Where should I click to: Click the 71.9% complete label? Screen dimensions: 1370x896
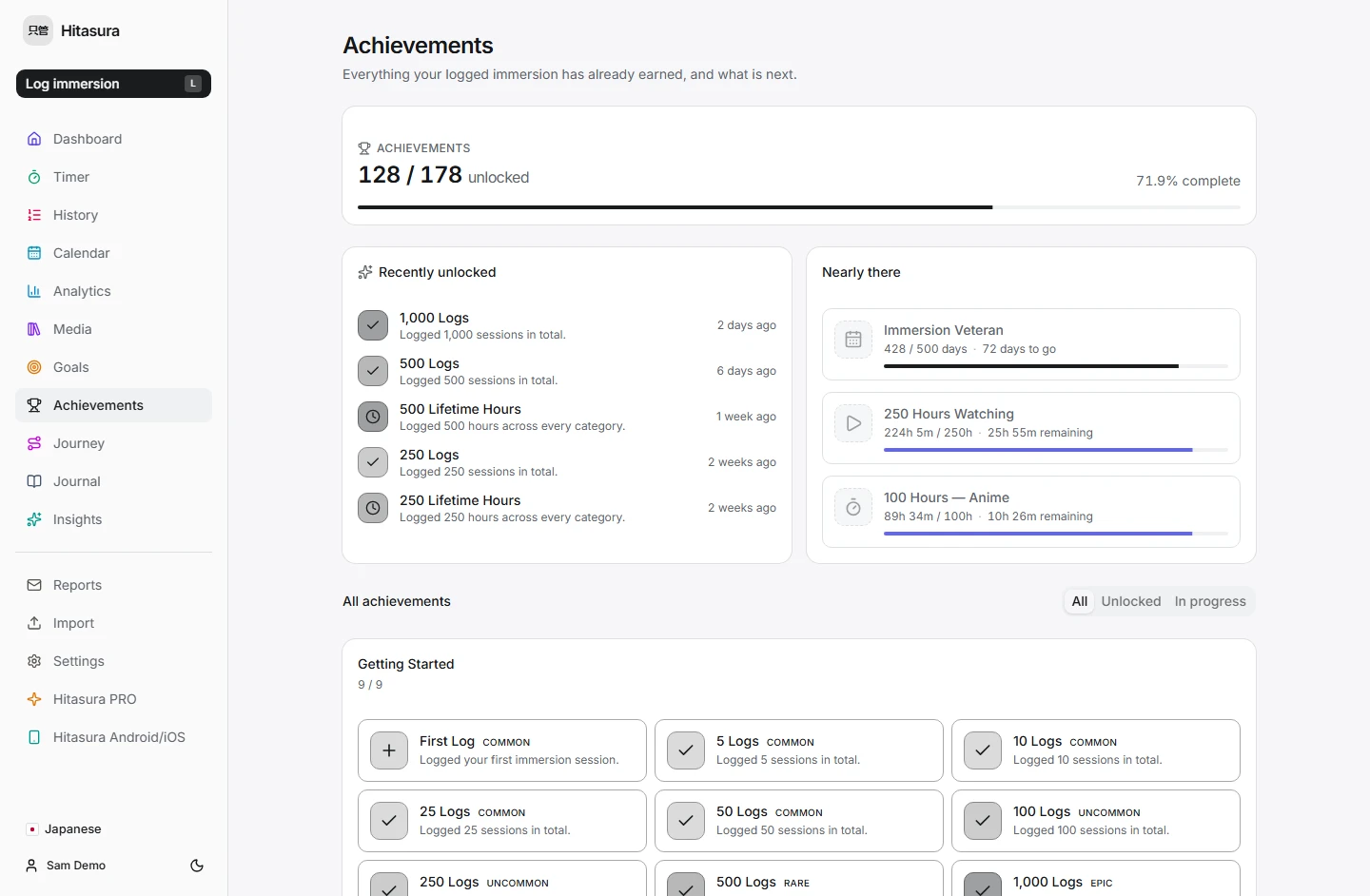(x=1188, y=181)
